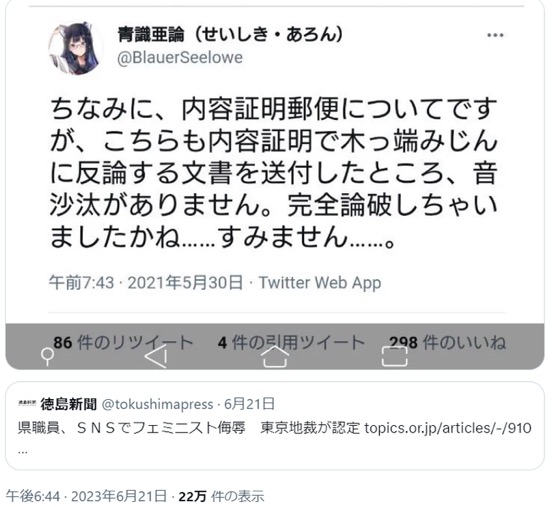This screenshot has width=552, height=507.
Task: Open the @BlauerSeelowe handle
Action: point(180,58)
